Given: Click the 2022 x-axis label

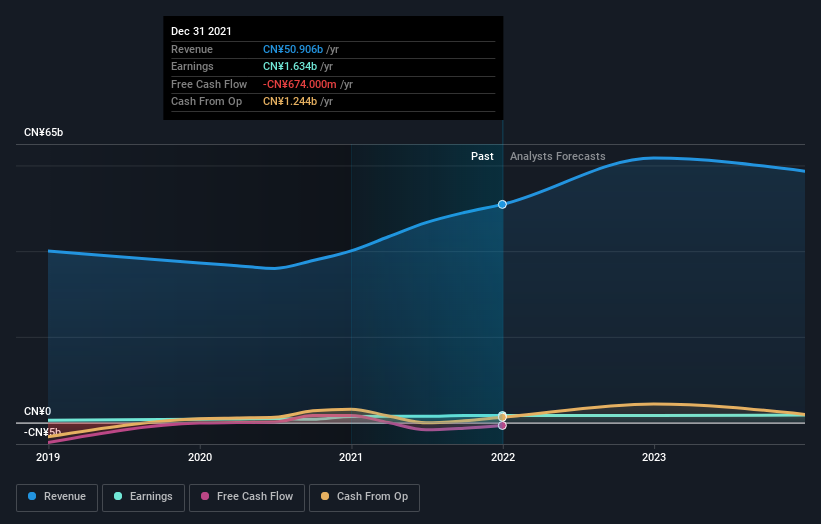Looking at the screenshot, I should pyautogui.click(x=503, y=457).
